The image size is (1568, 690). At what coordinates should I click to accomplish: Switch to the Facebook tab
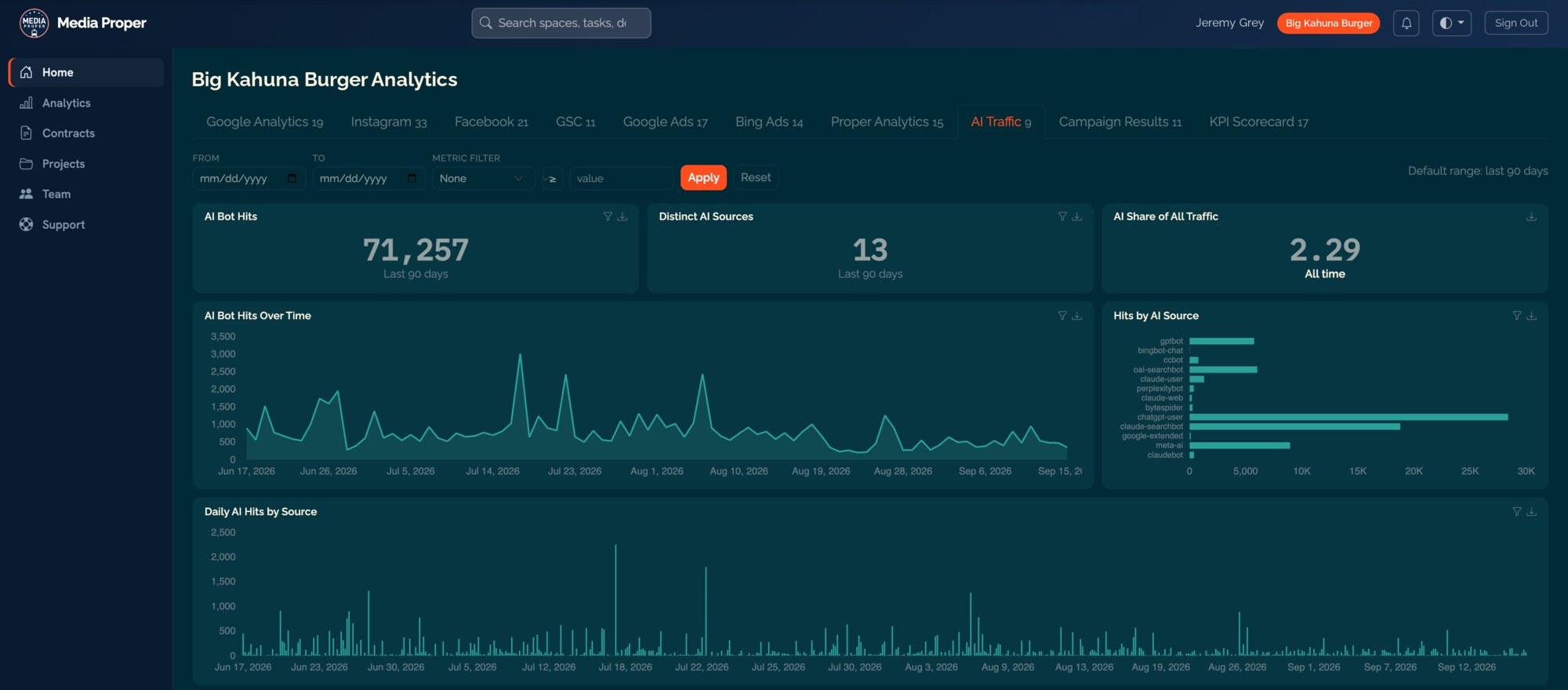point(492,122)
